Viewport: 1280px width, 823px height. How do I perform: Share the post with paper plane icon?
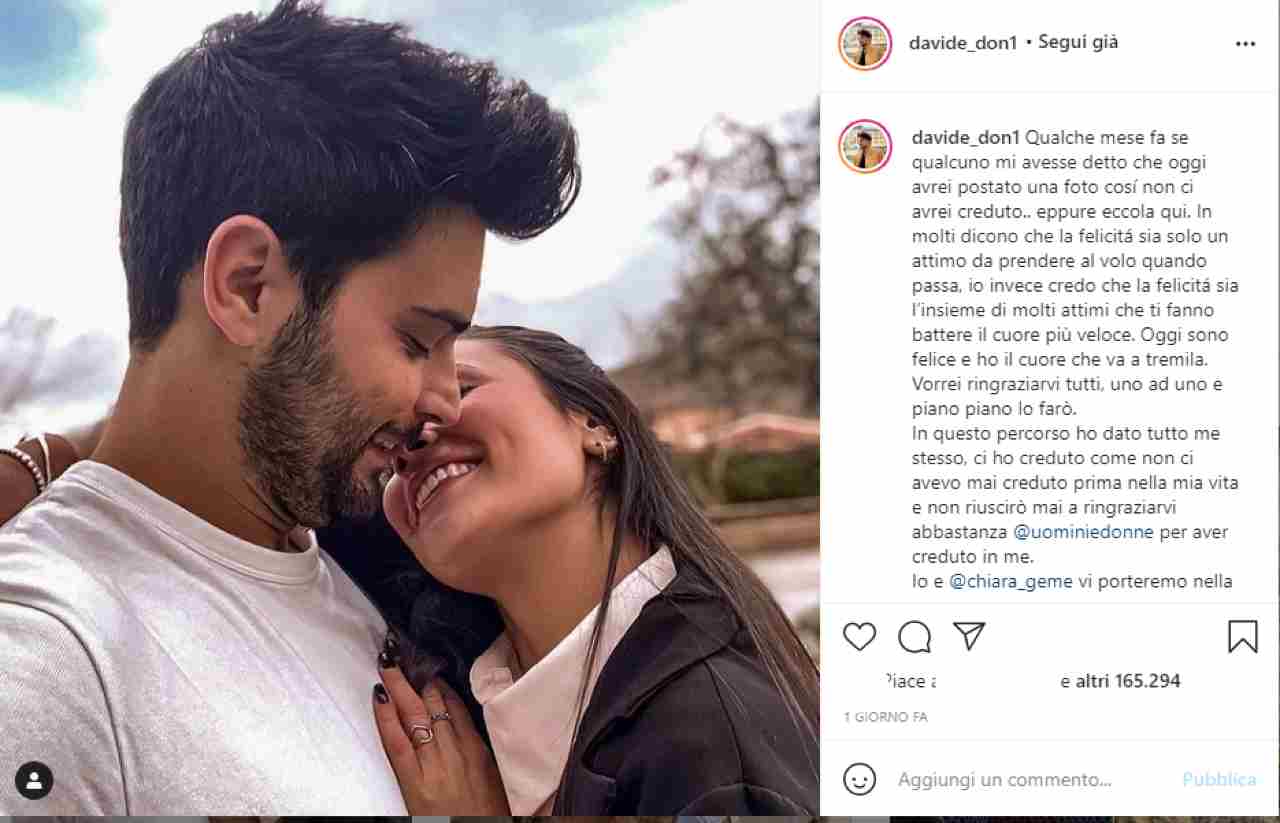[968, 636]
